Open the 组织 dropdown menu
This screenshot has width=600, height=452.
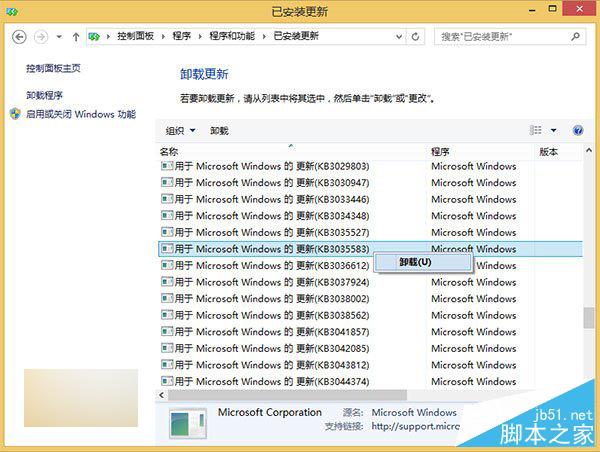[180, 131]
